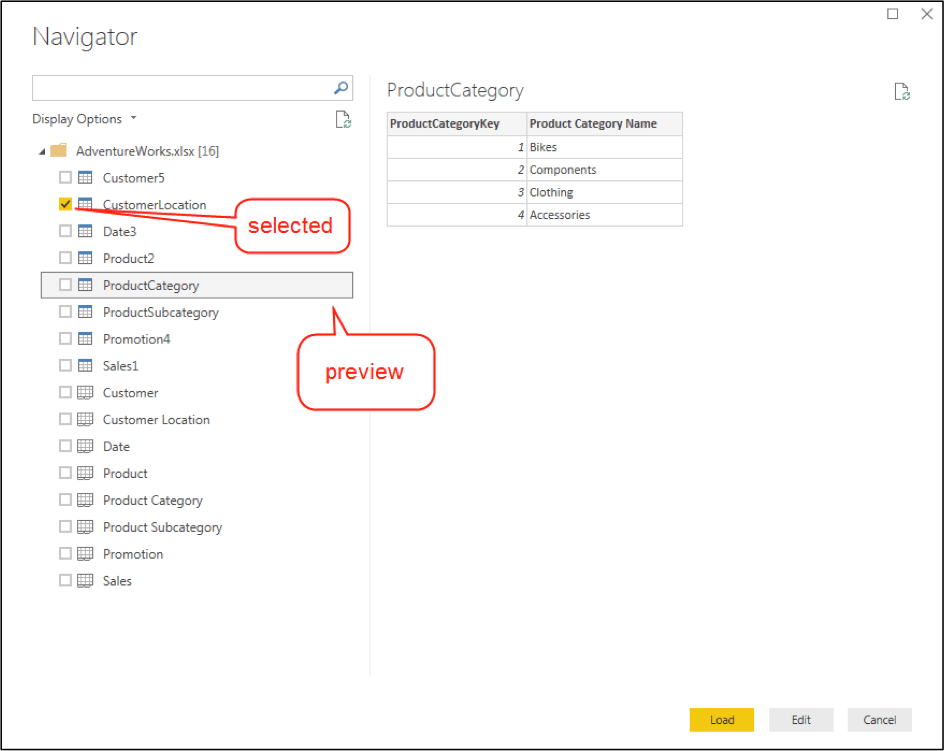This screenshot has width=944, height=751.
Task: Select the Sales1 table name
Action: pos(120,366)
